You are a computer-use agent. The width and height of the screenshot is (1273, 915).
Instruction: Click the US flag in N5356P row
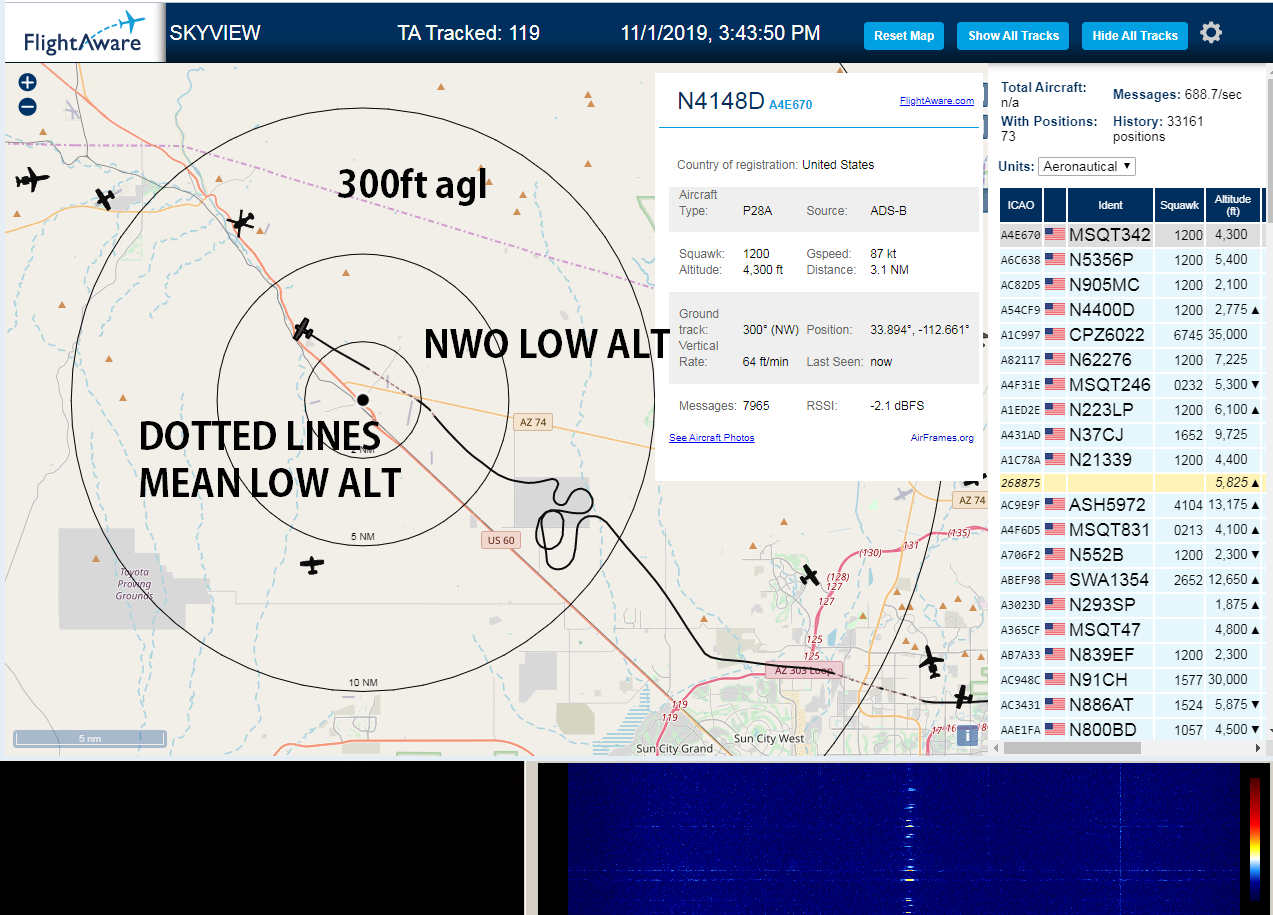(1054, 260)
